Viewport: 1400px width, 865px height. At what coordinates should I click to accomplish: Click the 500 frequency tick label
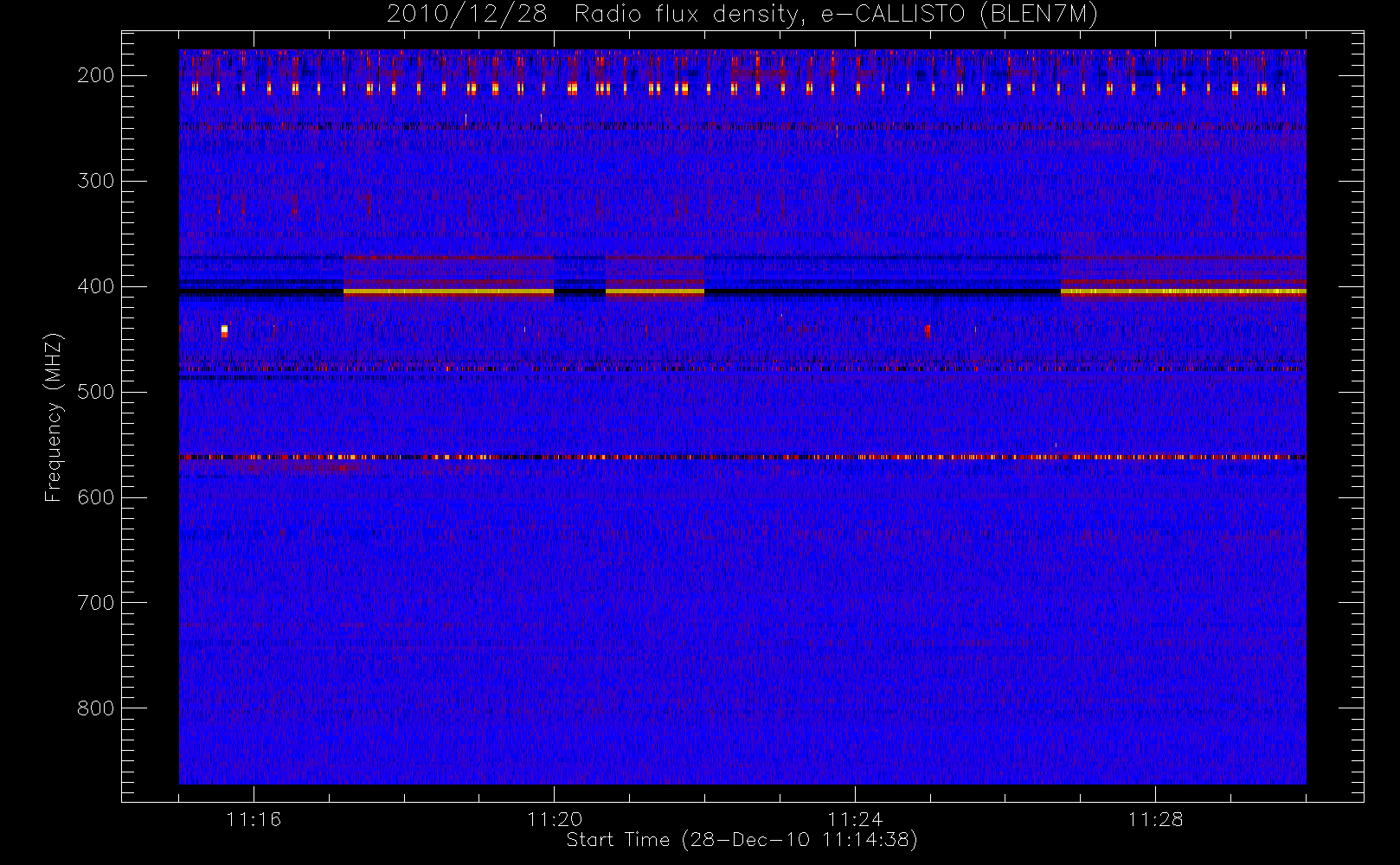pyautogui.click(x=95, y=392)
